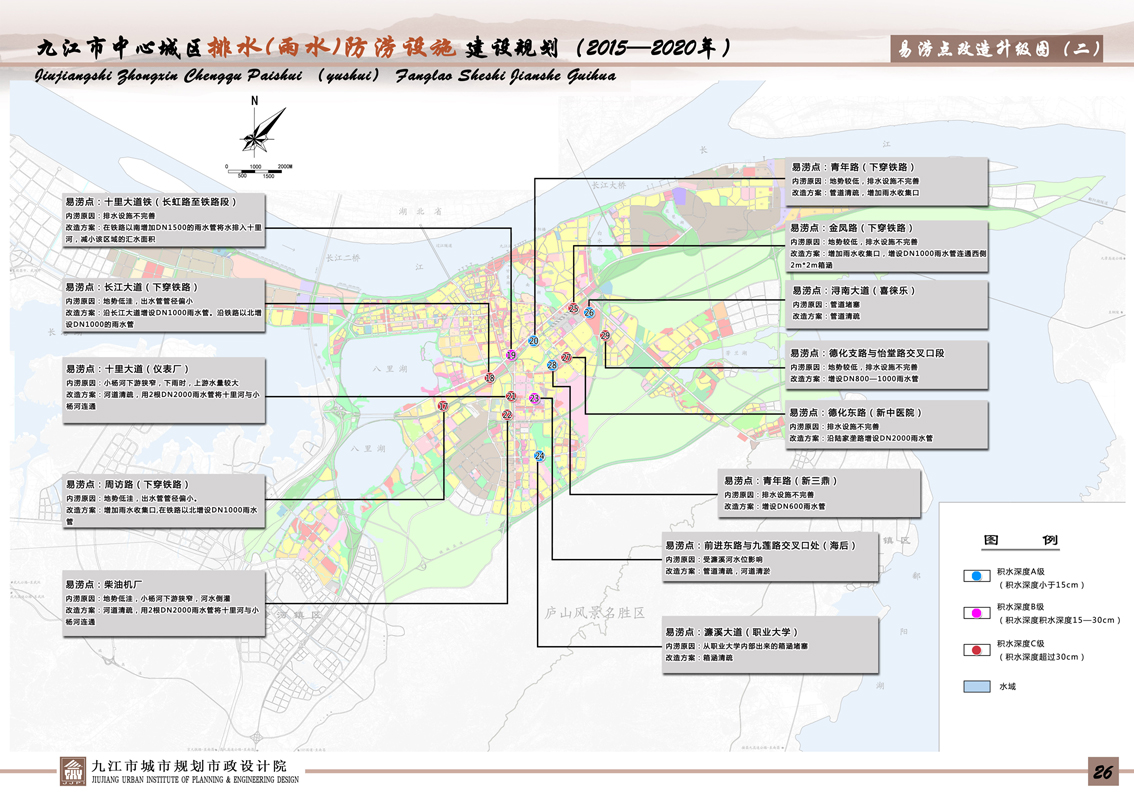The width and height of the screenshot is (1134, 802).
Task: Click the north arrow compass symbol
Action: point(261,130)
